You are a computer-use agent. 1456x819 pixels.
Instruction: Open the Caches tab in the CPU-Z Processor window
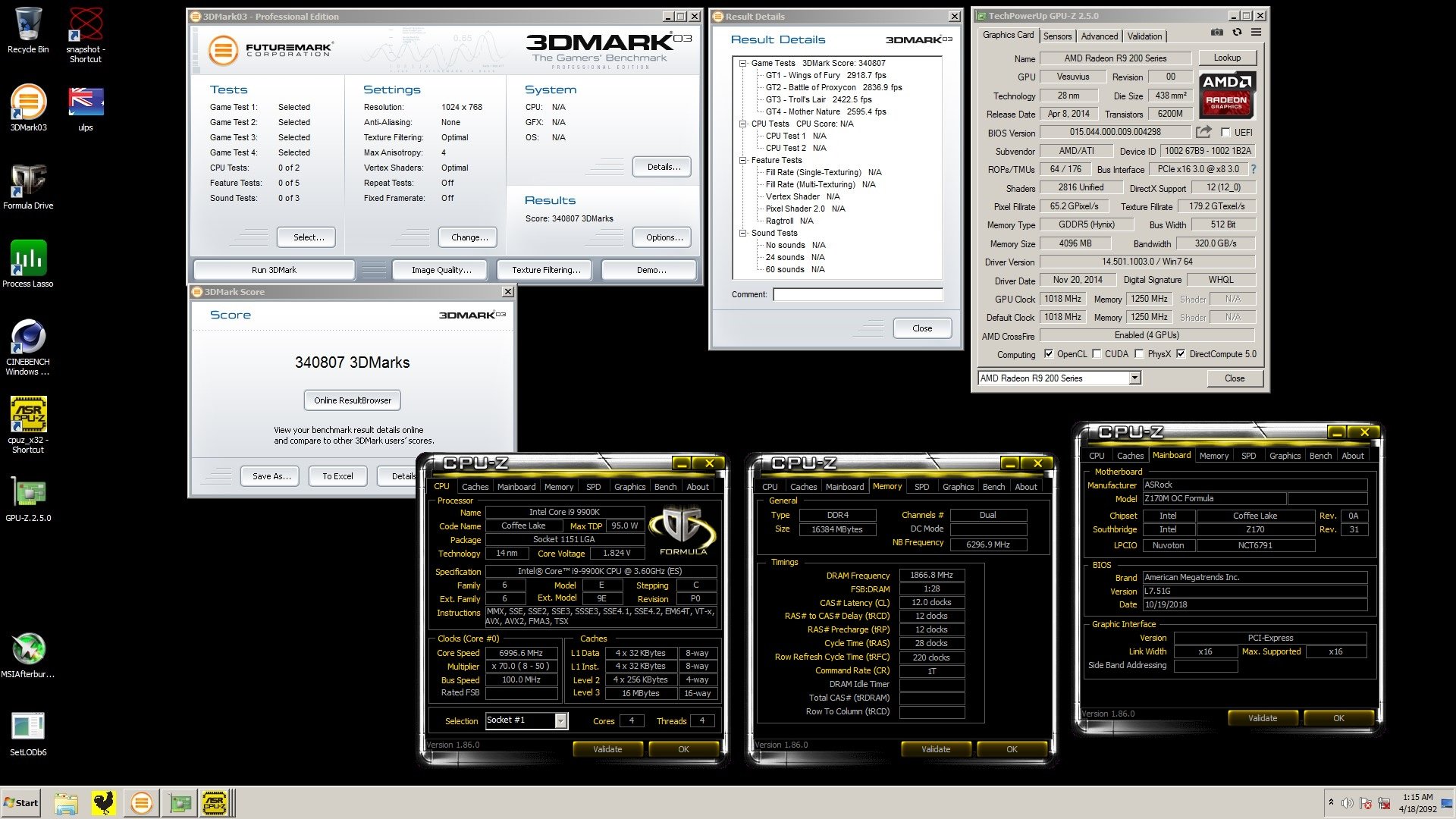tap(475, 487)
